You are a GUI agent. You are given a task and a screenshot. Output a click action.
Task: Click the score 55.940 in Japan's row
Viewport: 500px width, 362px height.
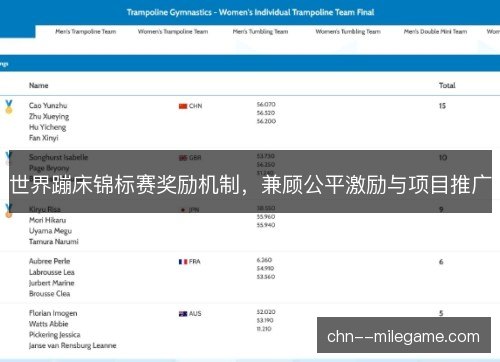pyautogui.click(x=266, y=225)
